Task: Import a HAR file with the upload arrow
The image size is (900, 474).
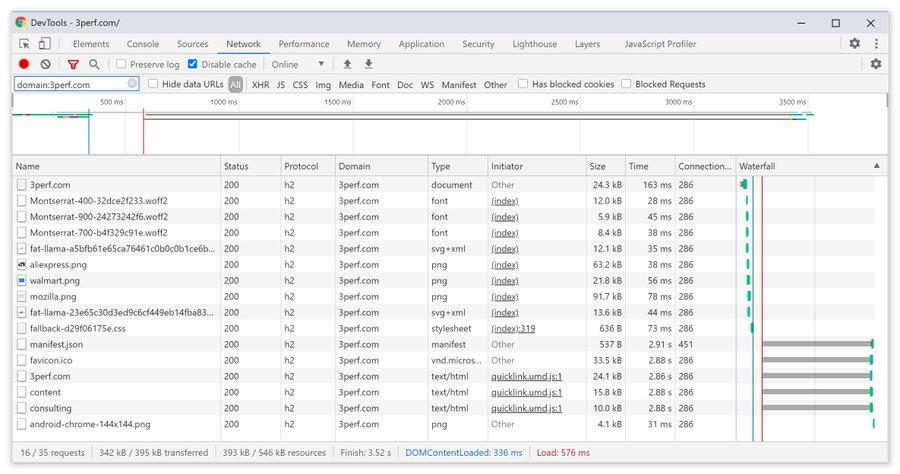Action: point(347,64)
